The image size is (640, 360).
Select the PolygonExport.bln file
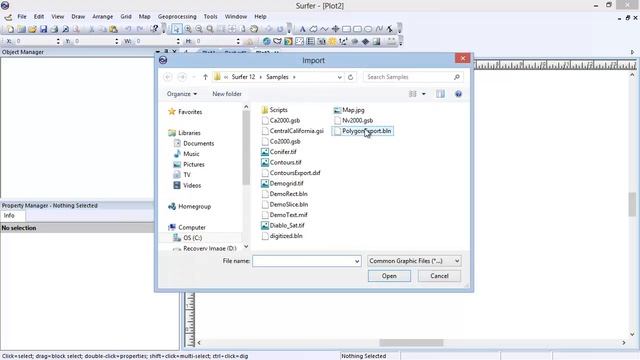(362, 131)
